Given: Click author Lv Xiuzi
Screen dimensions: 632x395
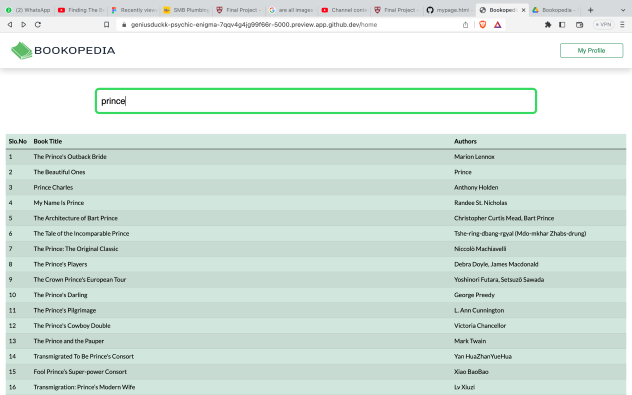Looking at the screenshot, I should (x=464, y=387).
